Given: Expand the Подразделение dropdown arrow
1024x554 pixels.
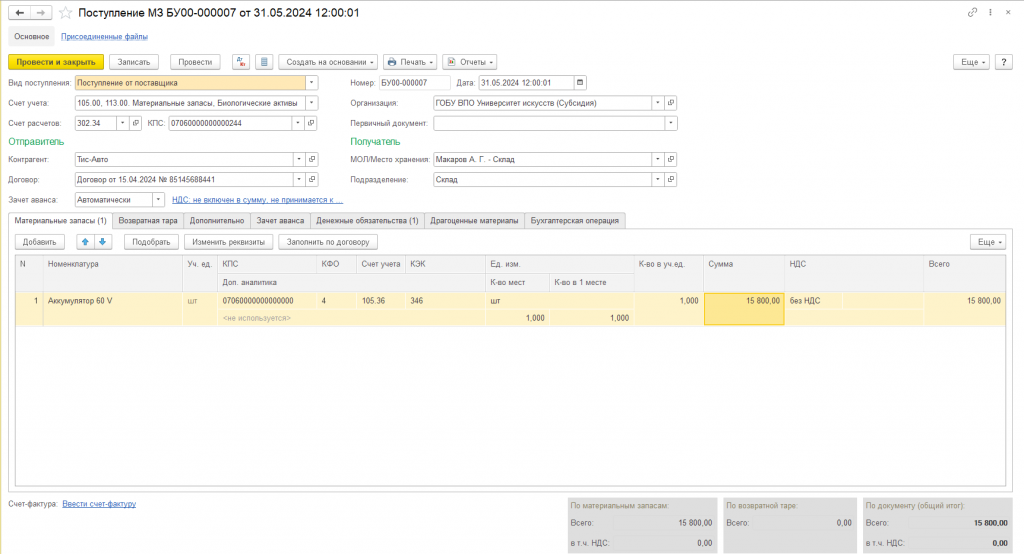Looking at the screenshot, I should [658, 180].
